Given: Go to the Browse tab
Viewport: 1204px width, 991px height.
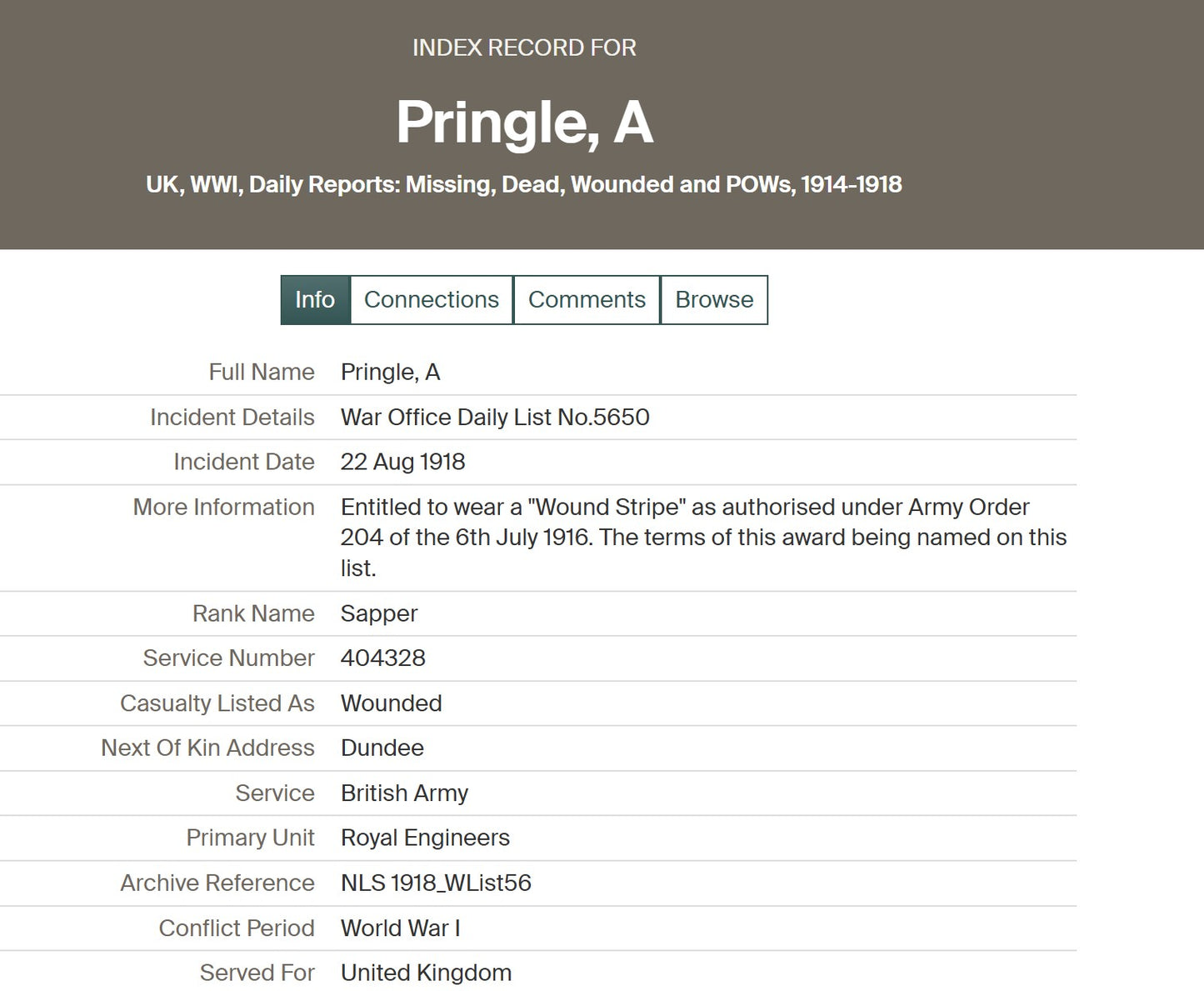Looking at the screenshot, I should [714, 300].
